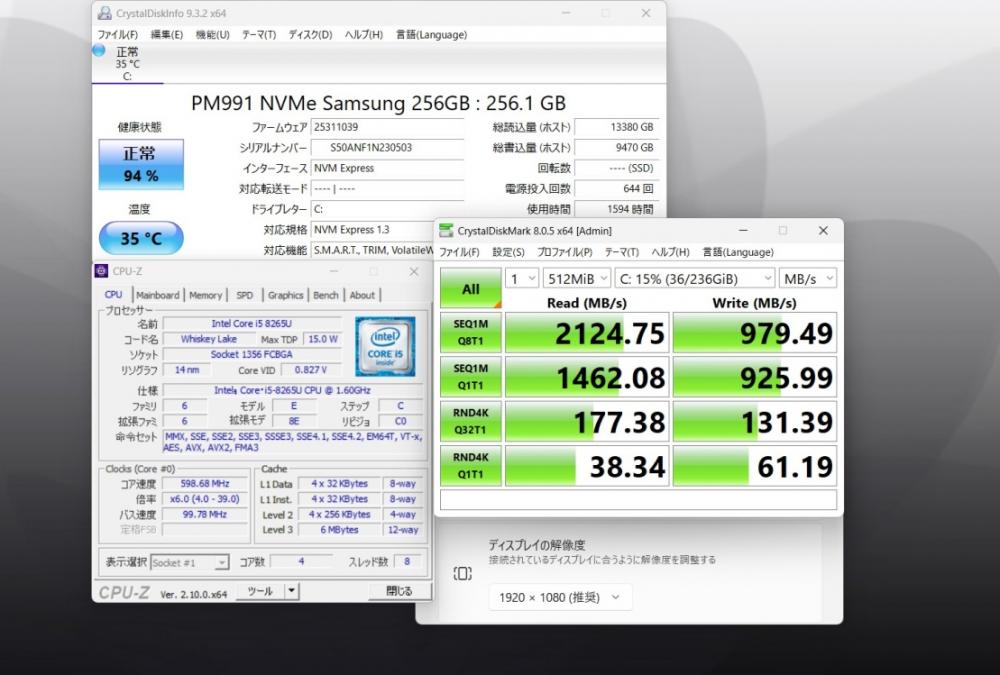Run the SEQ1M Q8T1 test
This screenshot has width=1000, height=675.
pos(471,332)
